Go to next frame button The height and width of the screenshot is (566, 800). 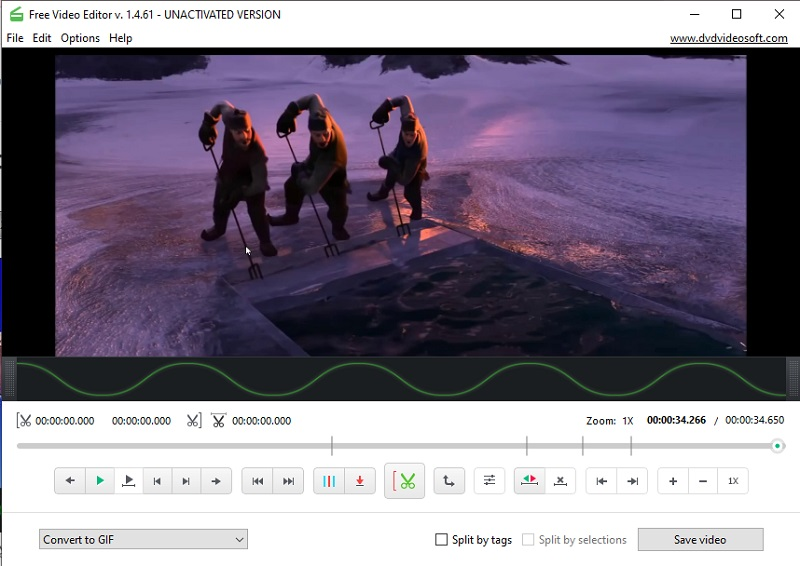click(x=186, y=481)
